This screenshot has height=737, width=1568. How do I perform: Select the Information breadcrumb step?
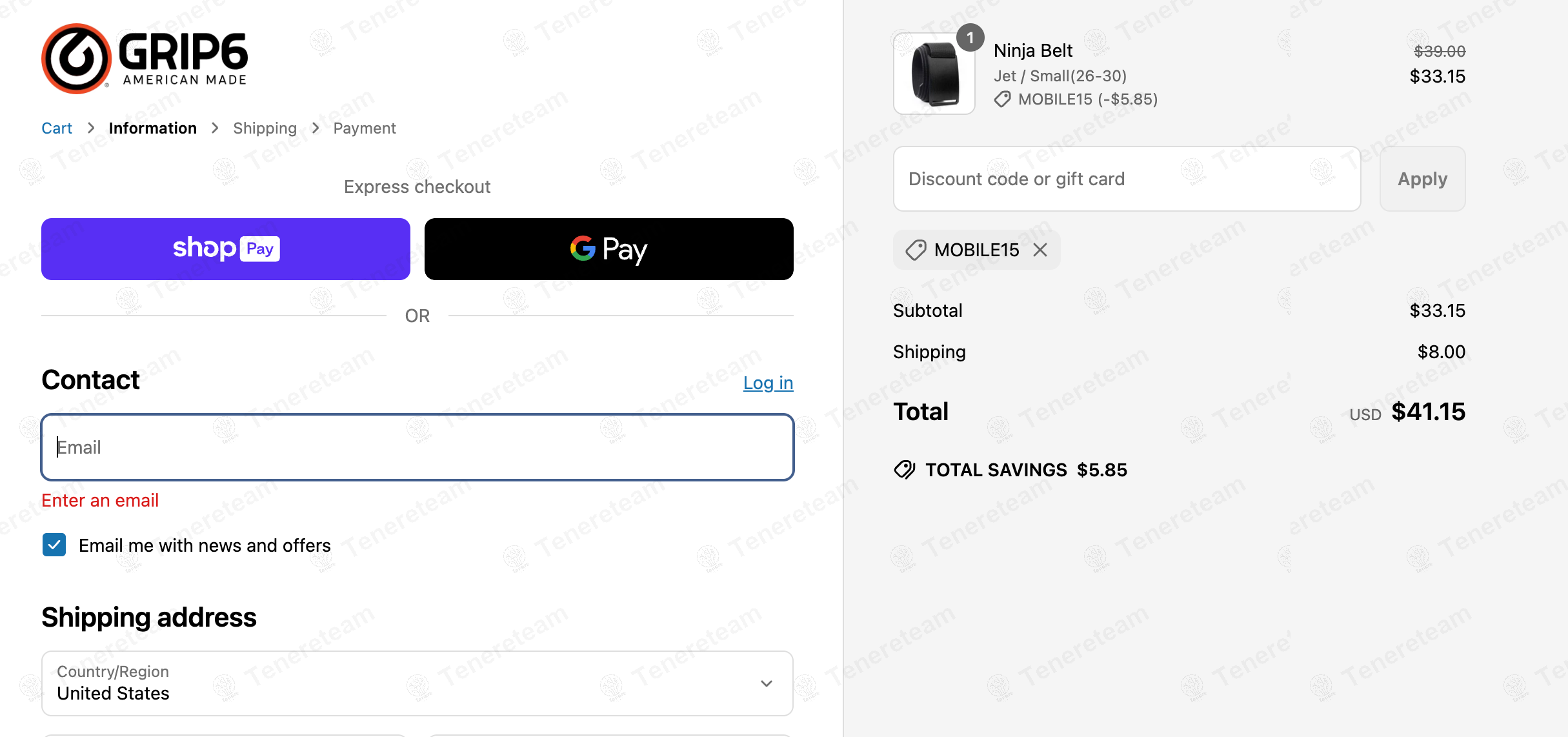153,128
